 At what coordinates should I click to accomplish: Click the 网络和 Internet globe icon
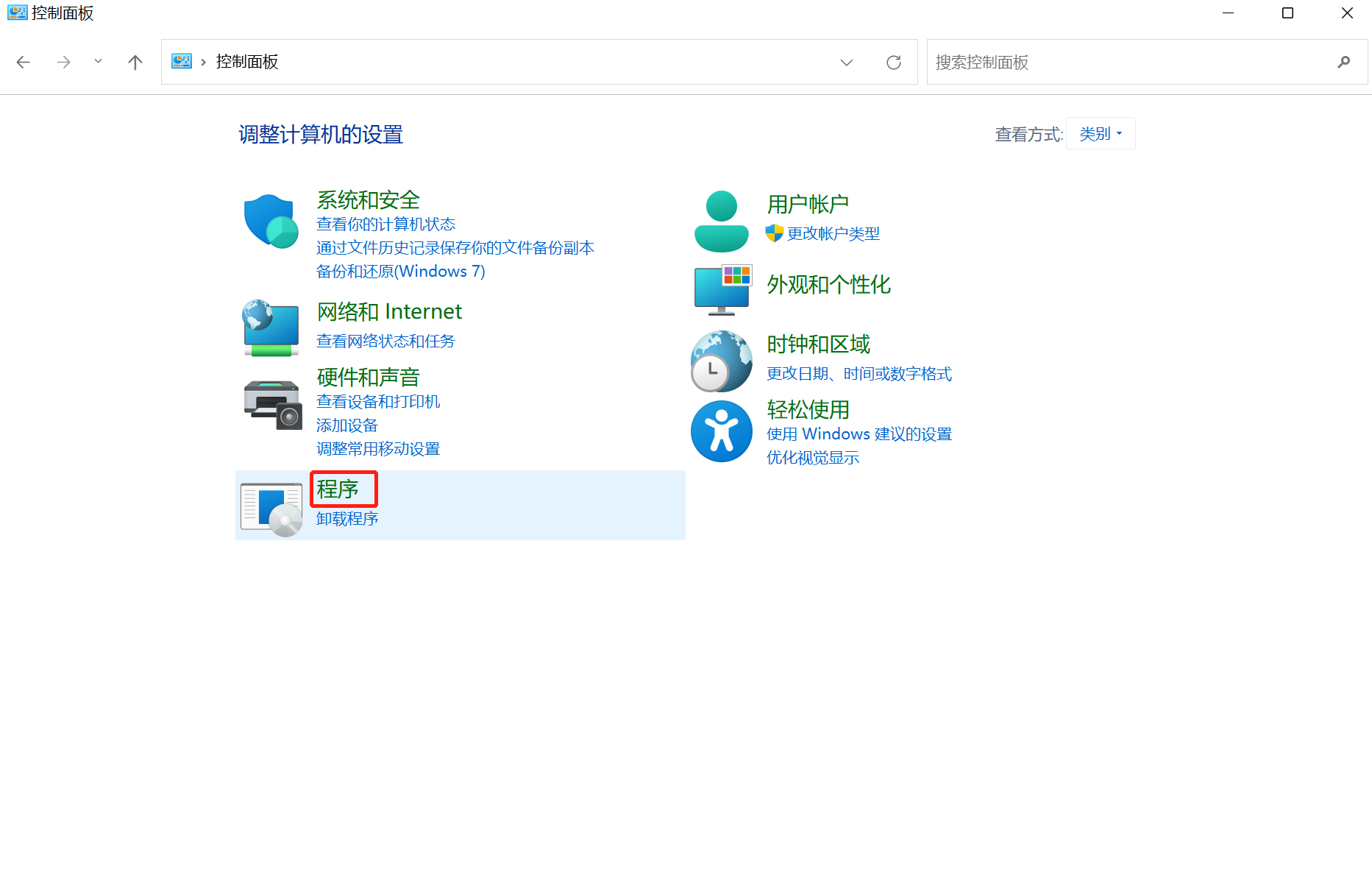tap(270, 328)
